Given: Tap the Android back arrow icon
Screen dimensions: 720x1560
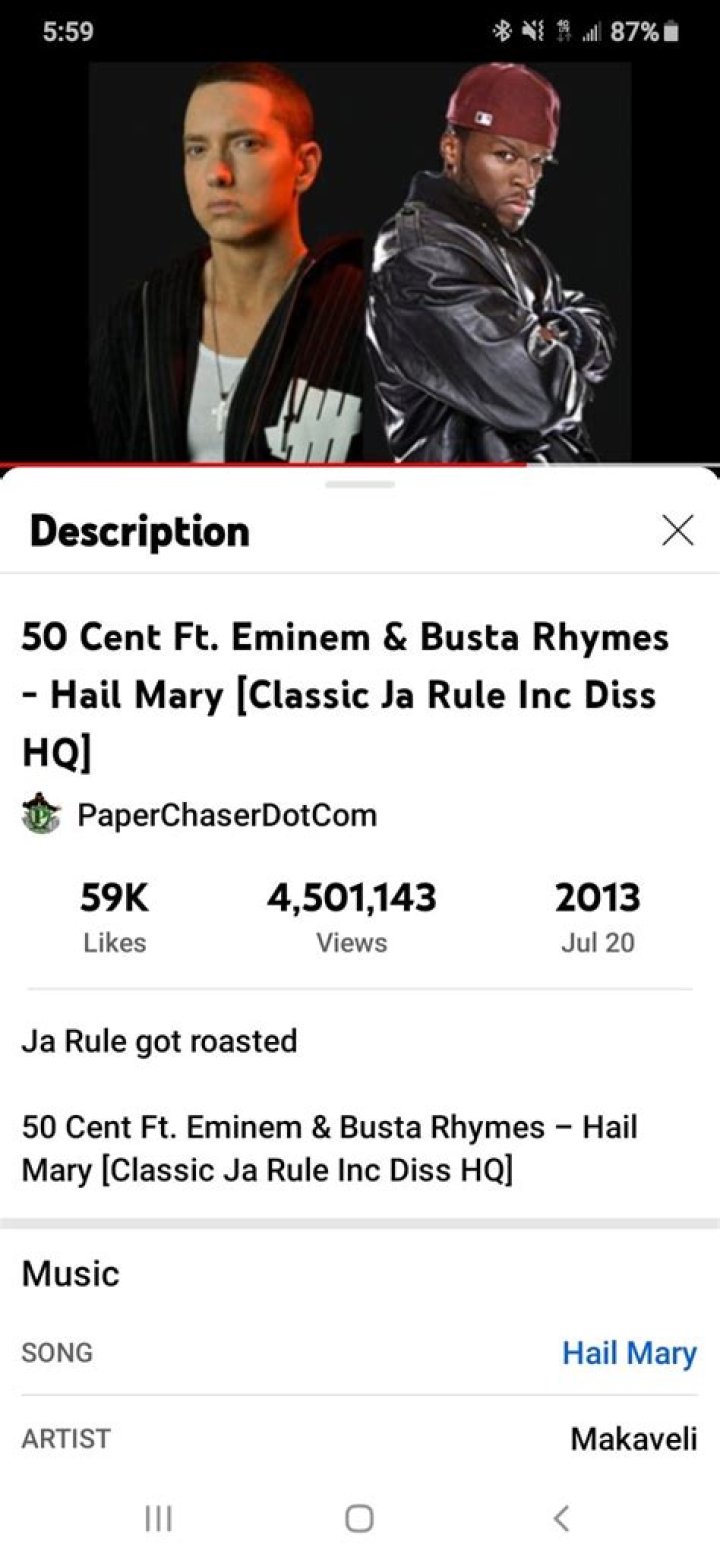Looking at the screenshot, I should pos(562,1518).
